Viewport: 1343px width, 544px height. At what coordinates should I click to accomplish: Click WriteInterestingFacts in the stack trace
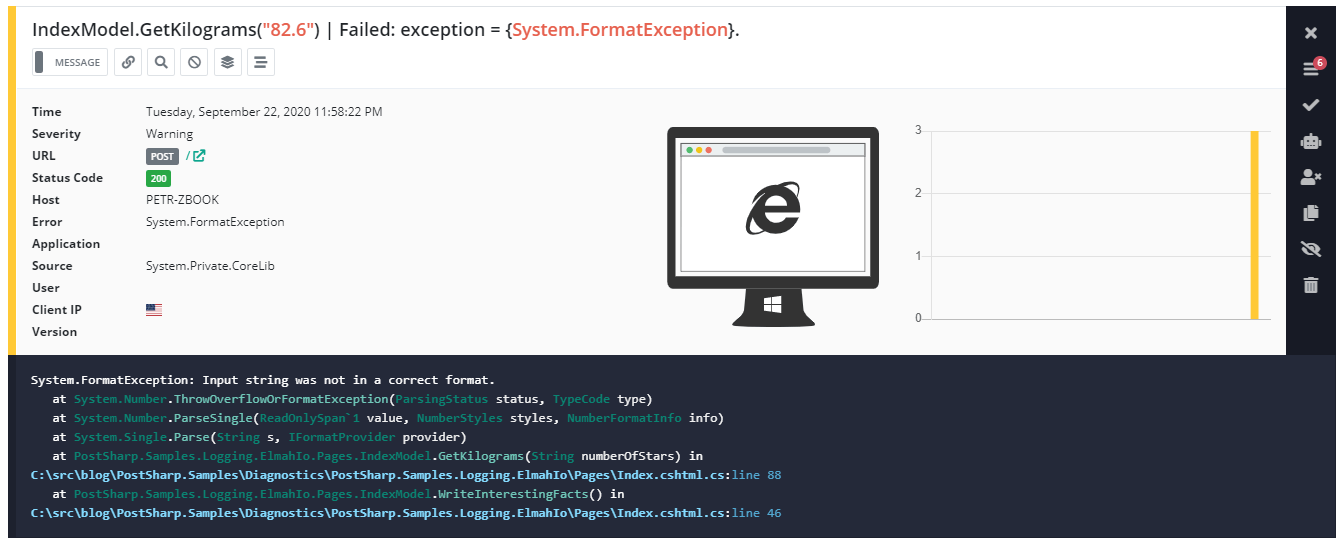(515, 494)
